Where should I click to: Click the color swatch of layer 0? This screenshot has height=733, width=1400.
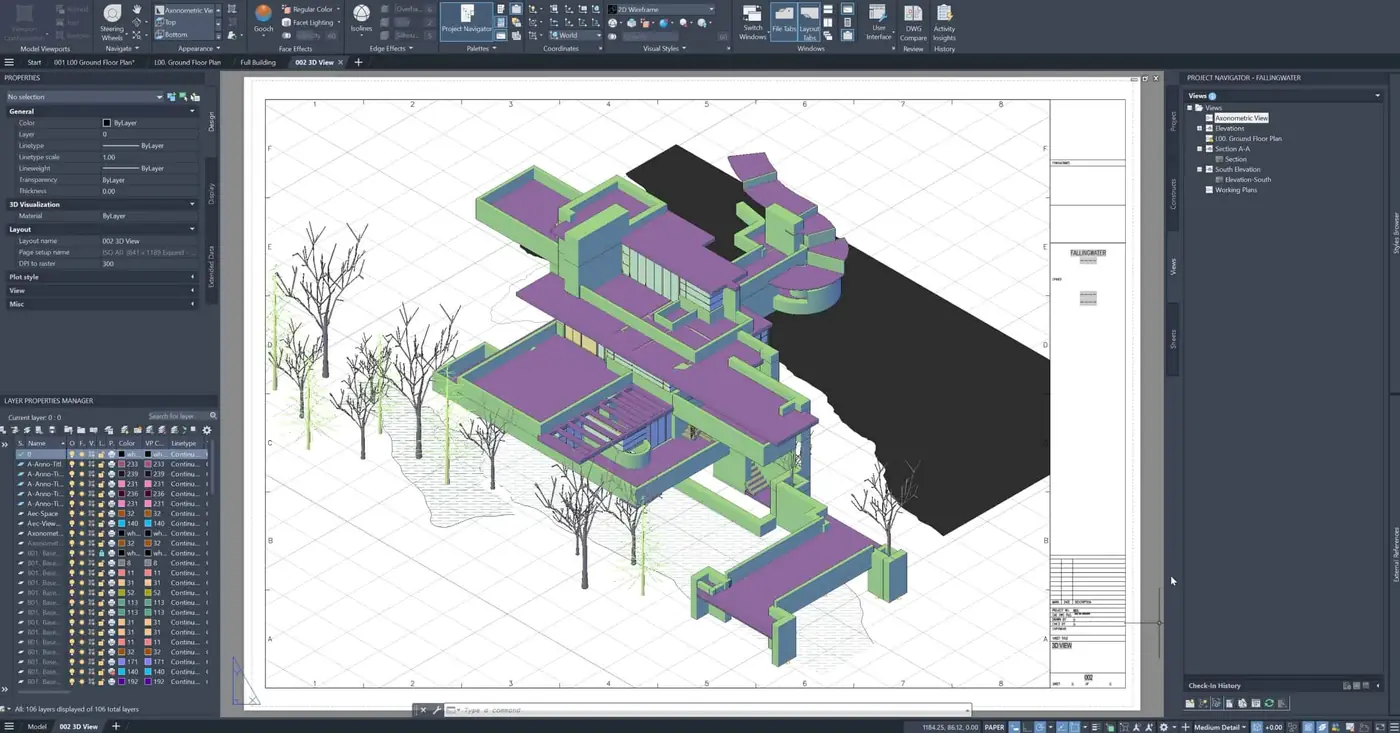click(x=122, y=454)
